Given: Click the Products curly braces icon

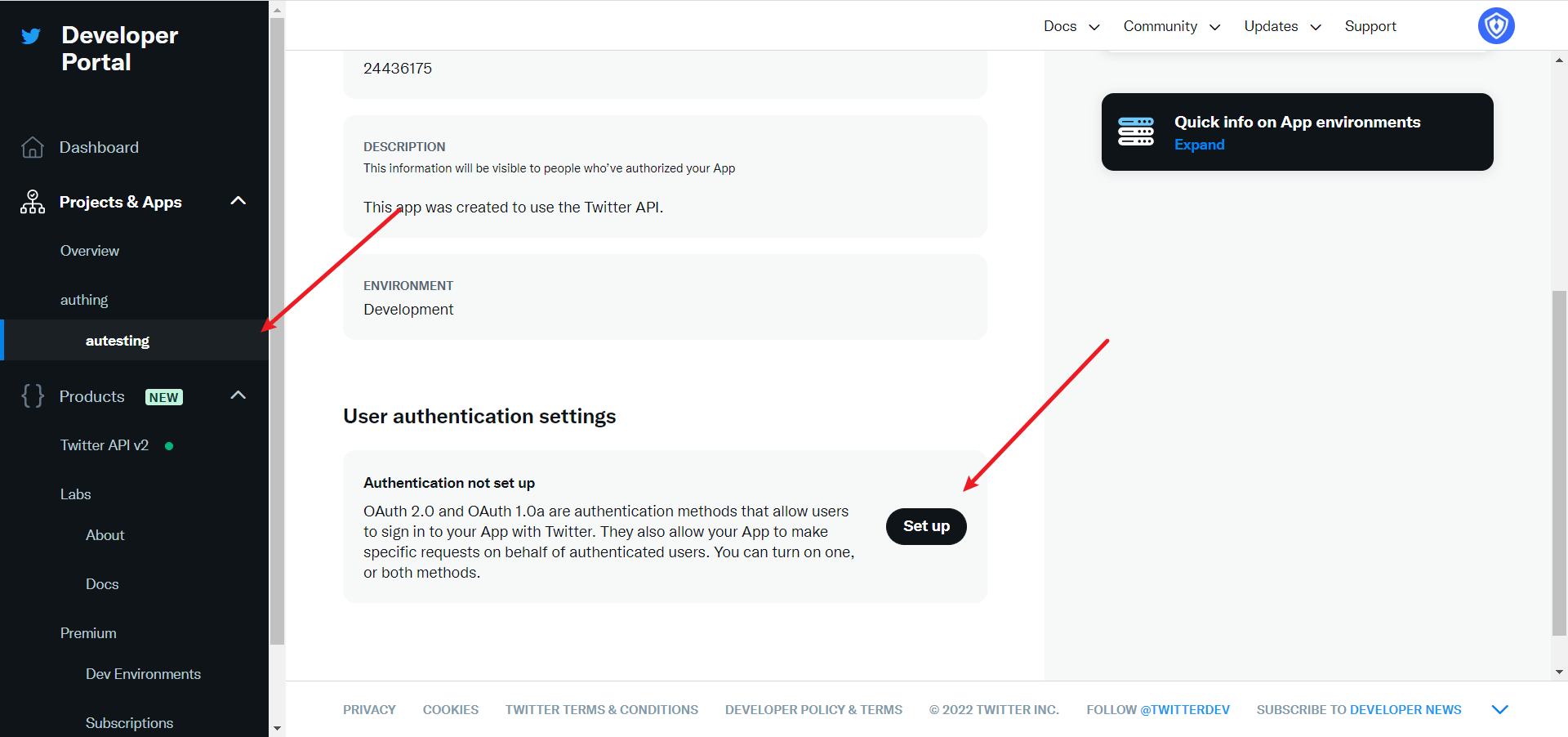Looking at the screenshot, I should click(x=33, y=396).
